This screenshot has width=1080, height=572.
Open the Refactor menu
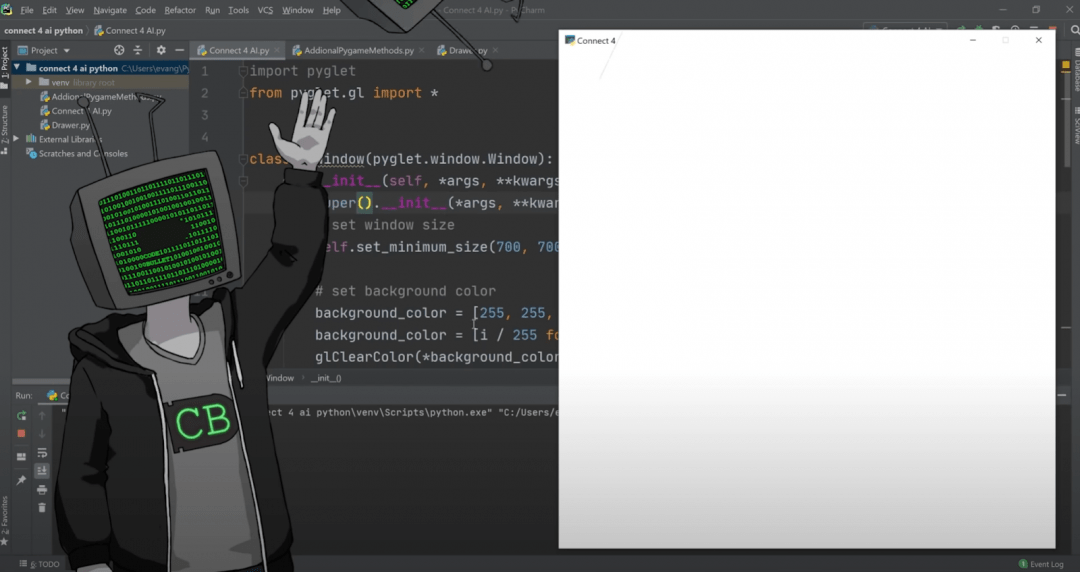click(x=180, y=10)
